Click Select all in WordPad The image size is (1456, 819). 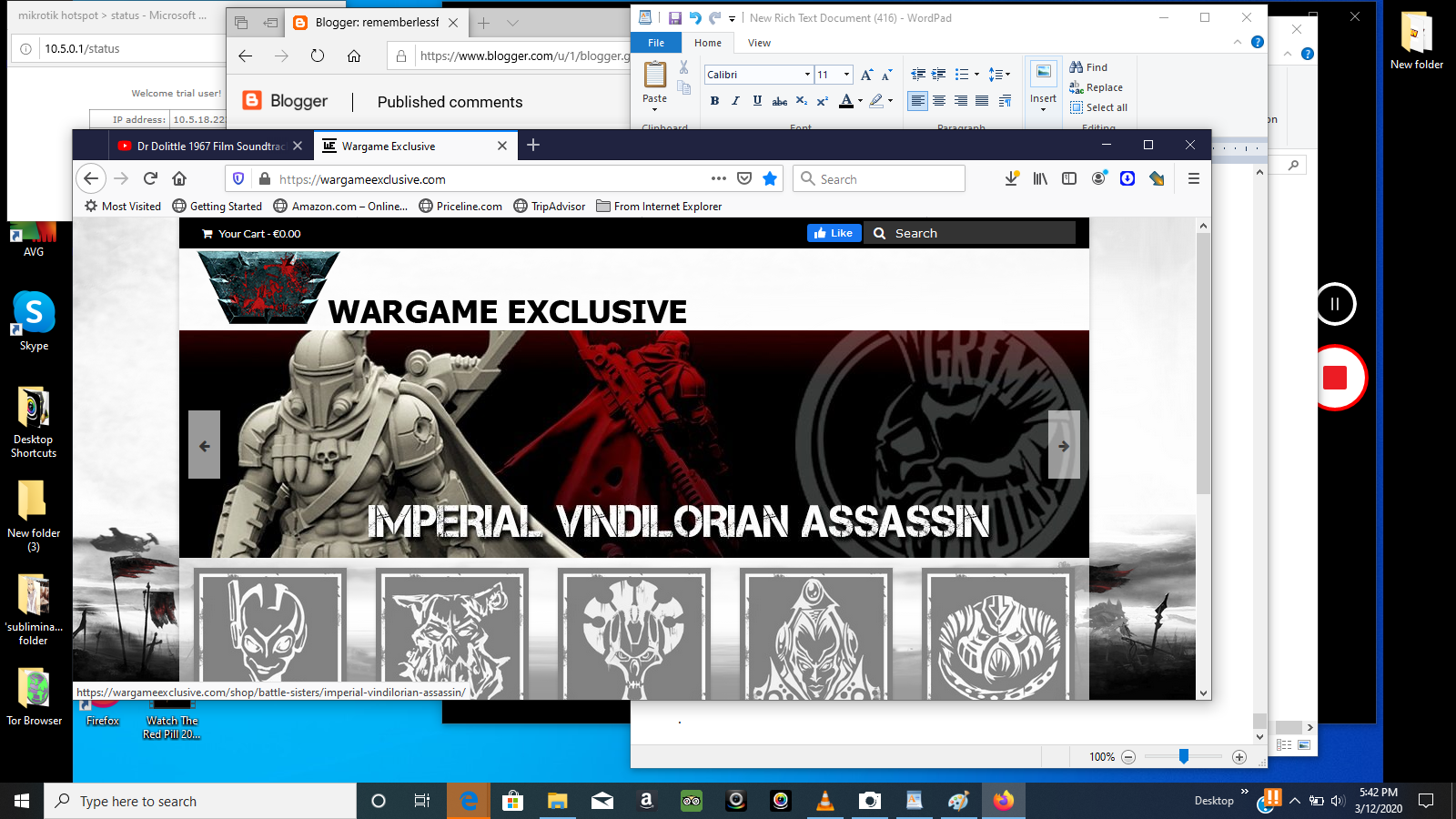[1098, 107]
